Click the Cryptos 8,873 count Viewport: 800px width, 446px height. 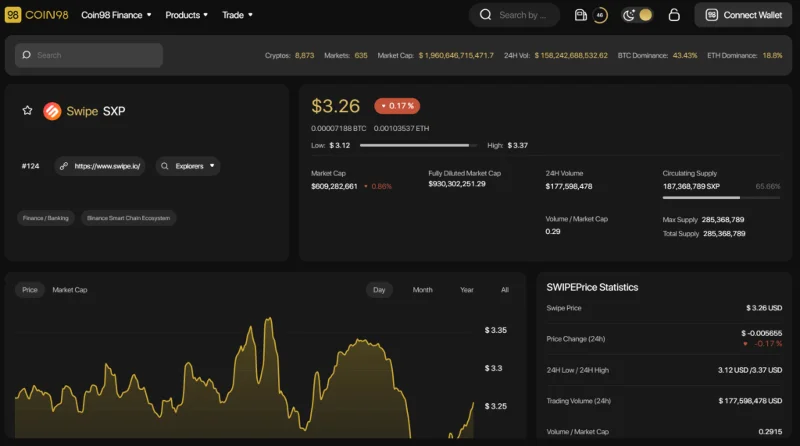pos(305,55)
